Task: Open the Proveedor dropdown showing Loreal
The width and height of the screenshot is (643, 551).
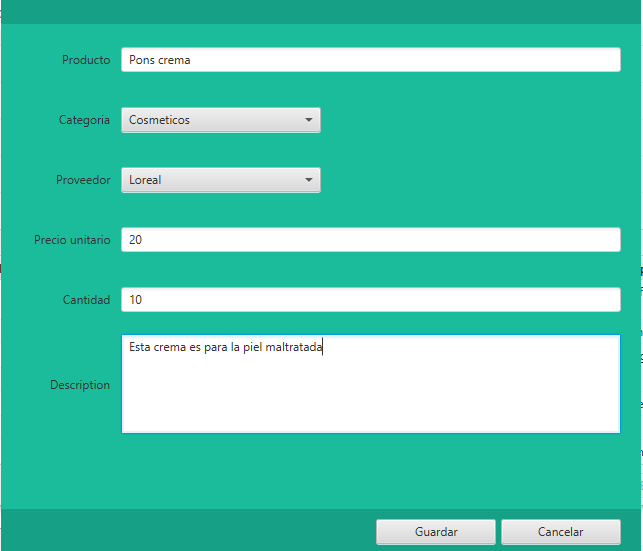Action: point(221,180)
